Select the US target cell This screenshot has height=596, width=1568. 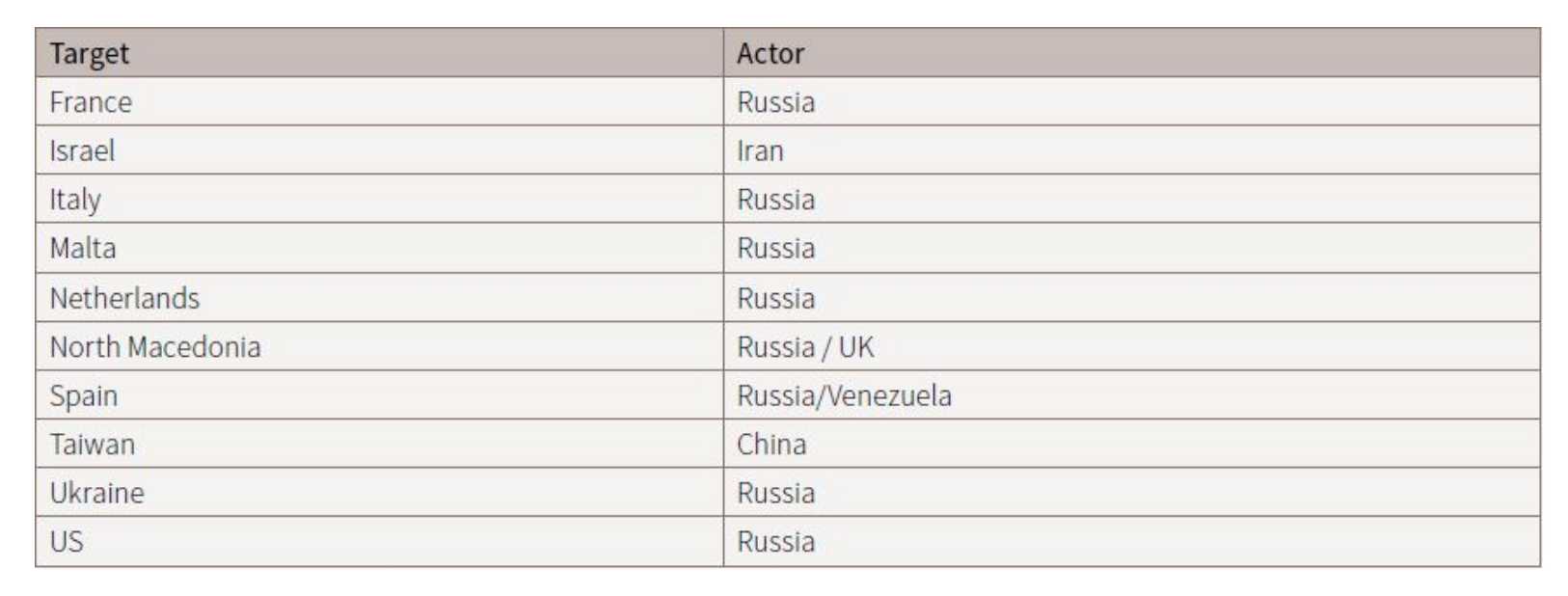[67, 541]
